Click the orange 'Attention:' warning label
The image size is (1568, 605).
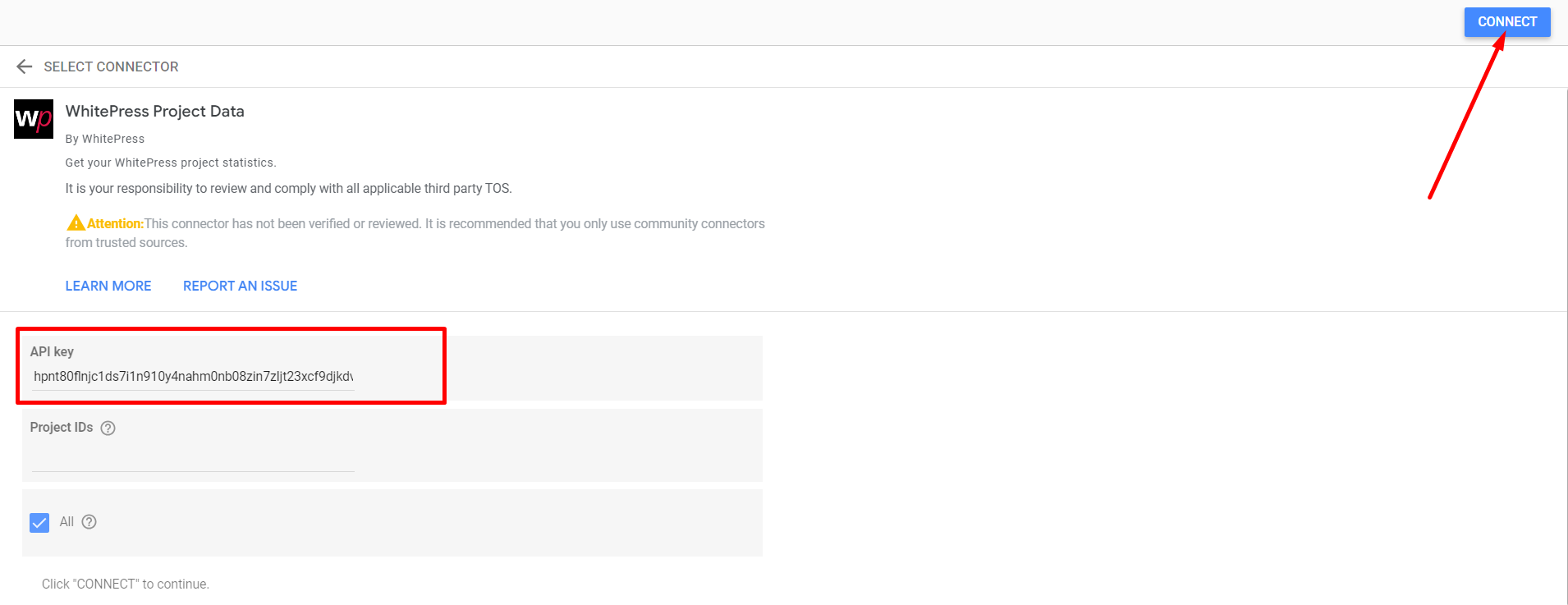click(116, 223)
